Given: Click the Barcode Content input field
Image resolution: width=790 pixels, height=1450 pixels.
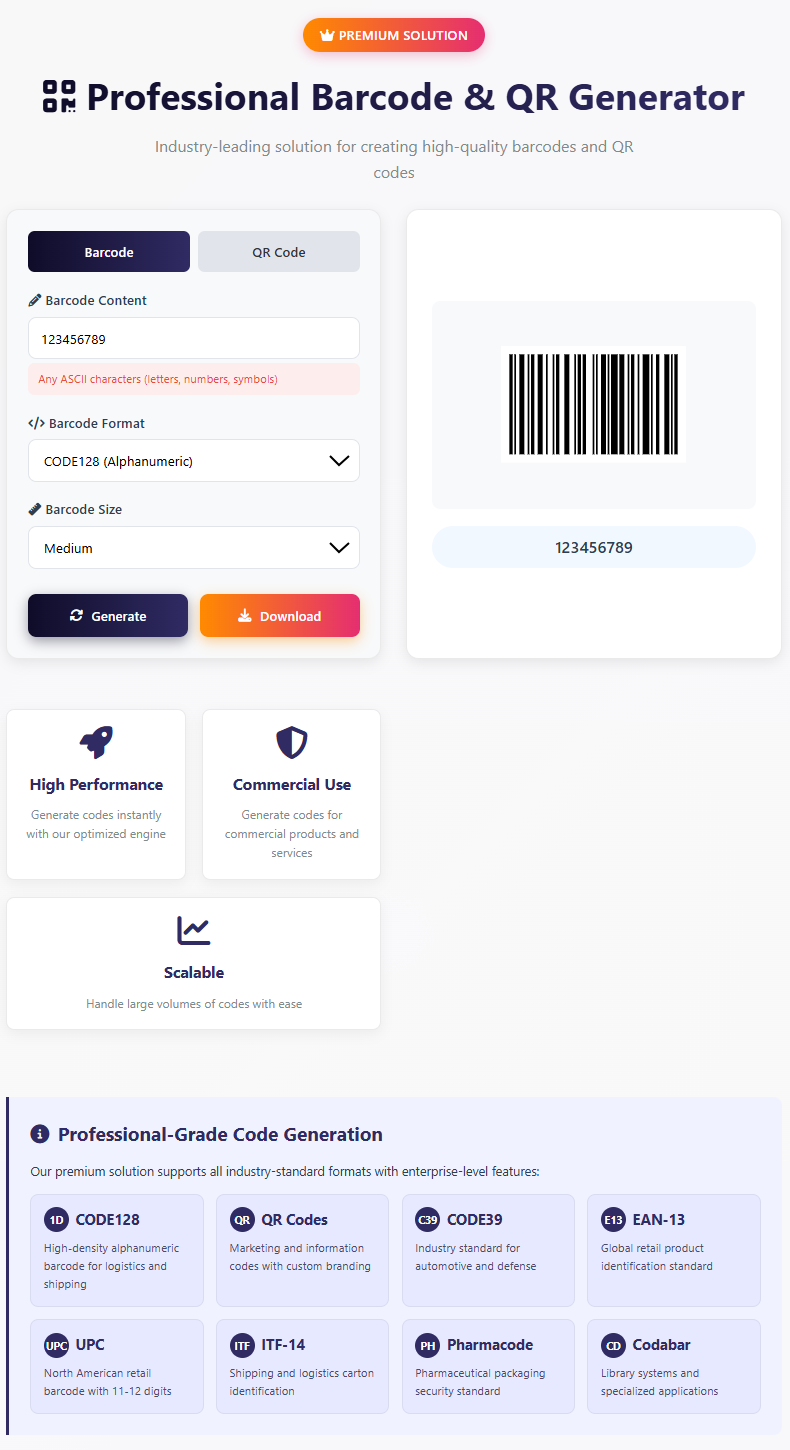Looking at the screenshot, I should point(194,339).
